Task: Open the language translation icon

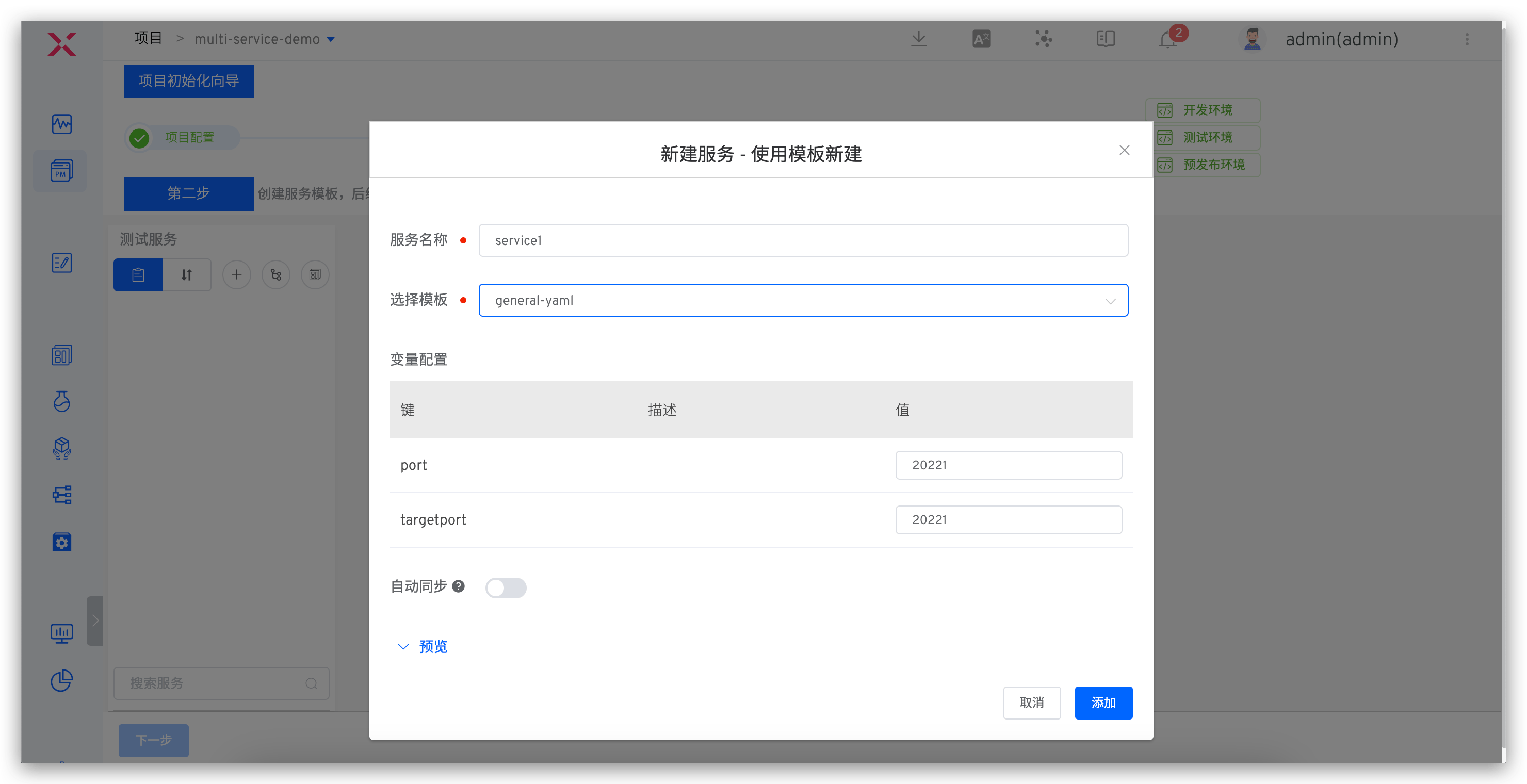Action: click(x=981, y=39)
